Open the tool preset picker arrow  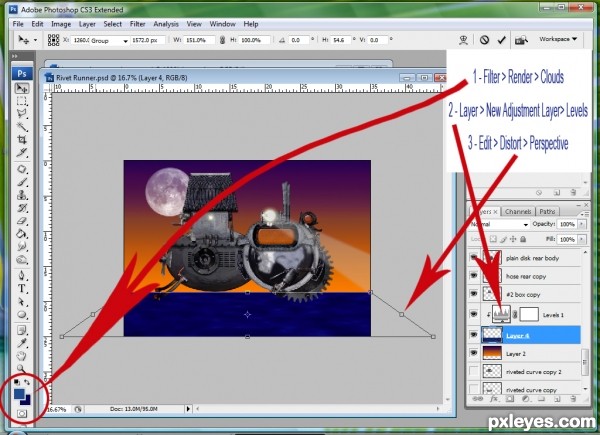pos(36,40)
